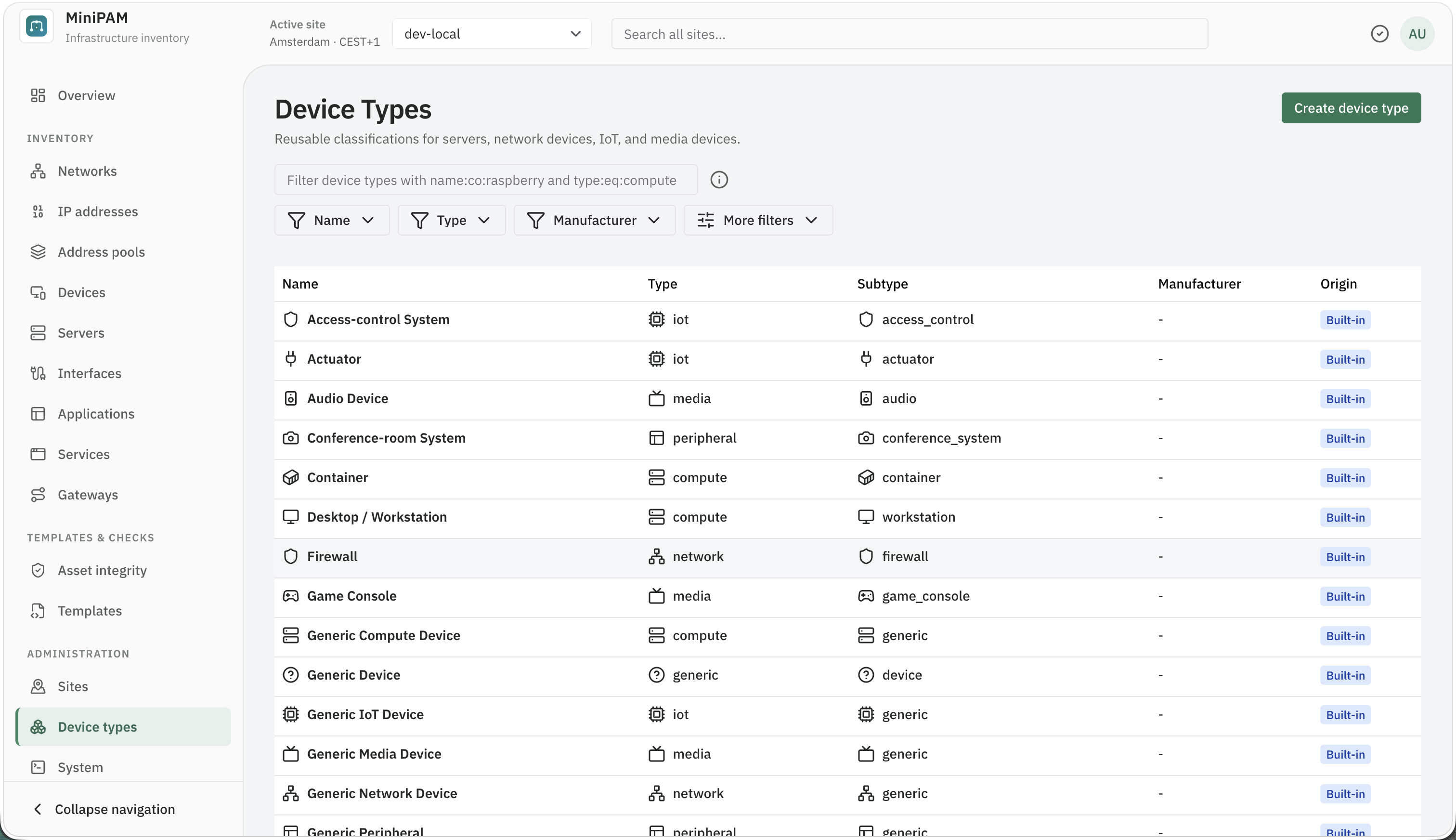
Task: Click Create device type button
Action: pos(1351,108)
